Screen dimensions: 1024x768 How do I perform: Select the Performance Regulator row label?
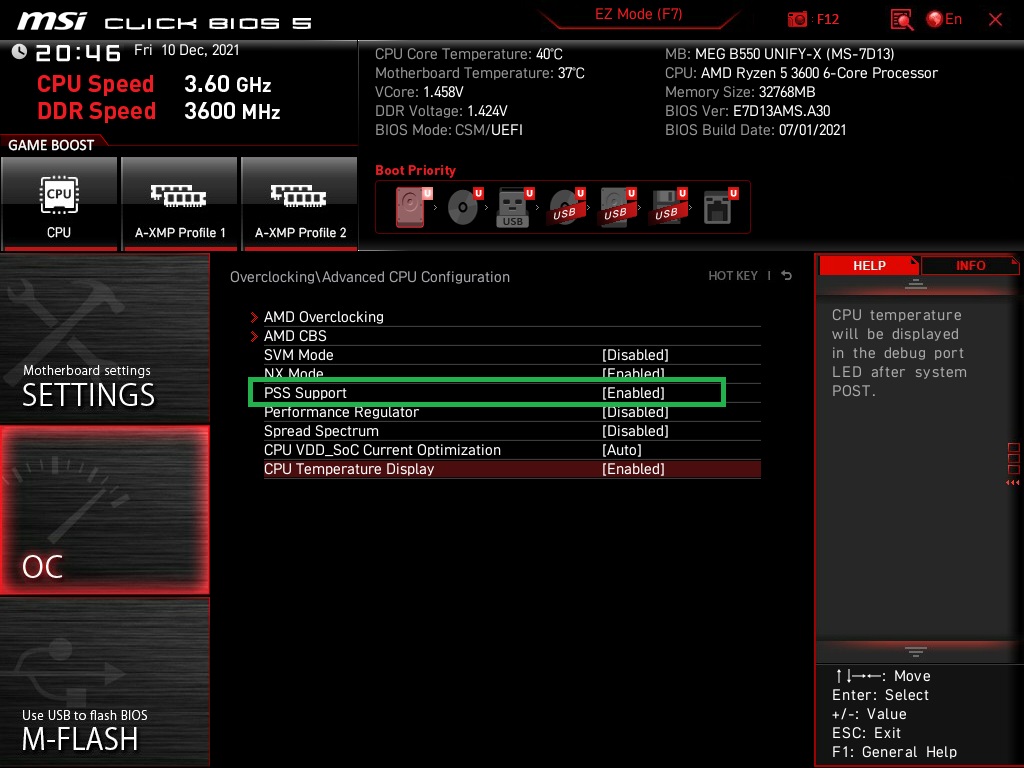(341, 412)
